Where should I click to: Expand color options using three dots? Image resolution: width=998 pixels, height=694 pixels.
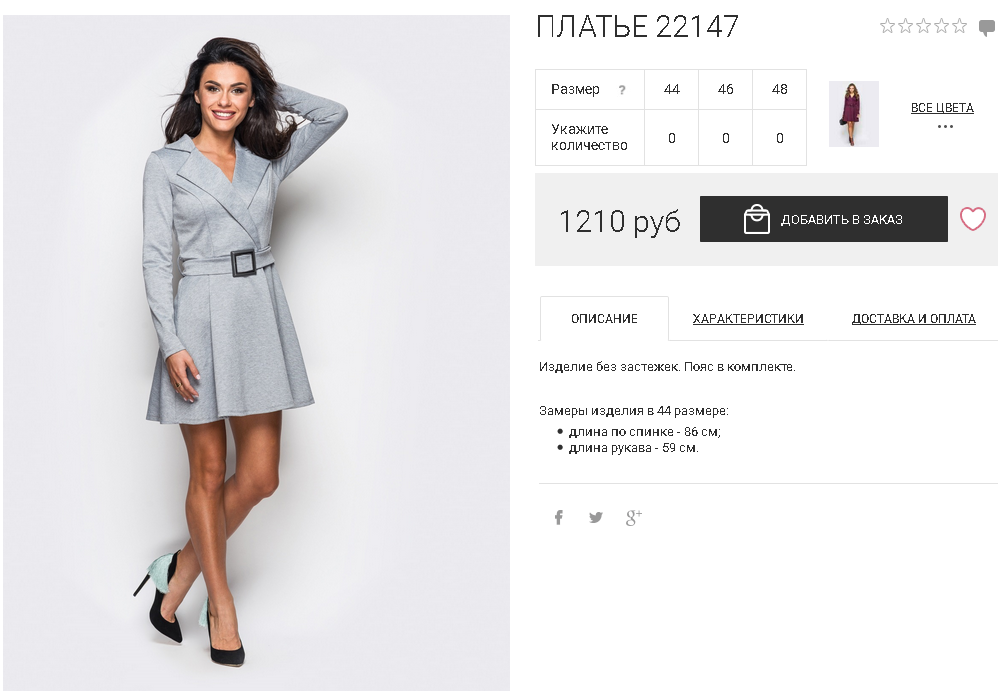[x=945, y=127]
